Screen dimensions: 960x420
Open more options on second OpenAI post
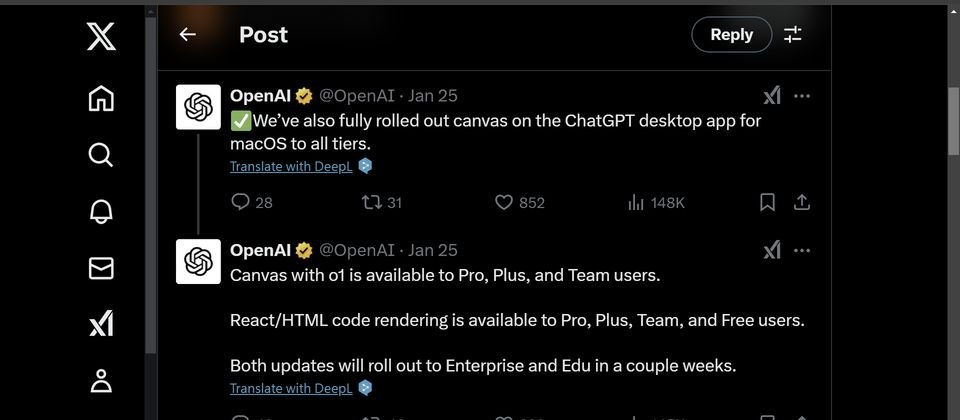tap(802, 250)
